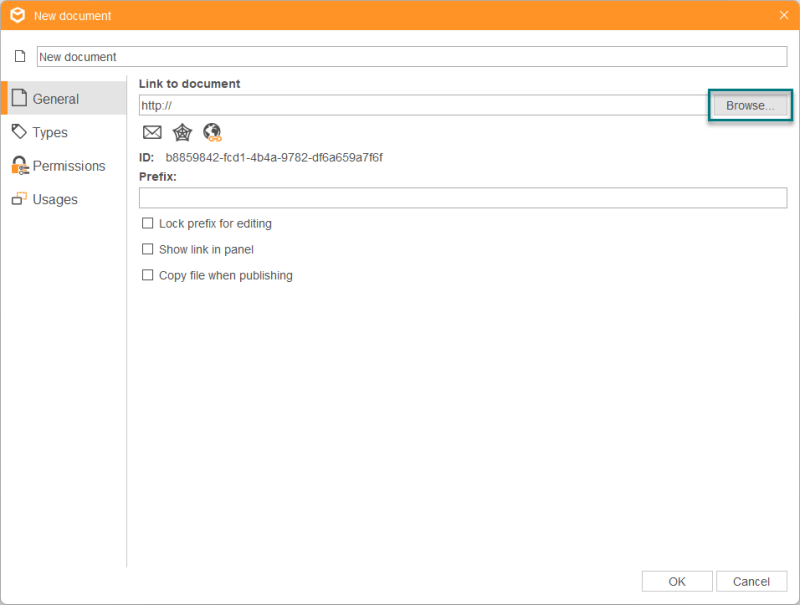Enable Lock prefix for editing
The width and height of the screenshot is (800, 605).
pyautogui.click(x=148, y=223)
